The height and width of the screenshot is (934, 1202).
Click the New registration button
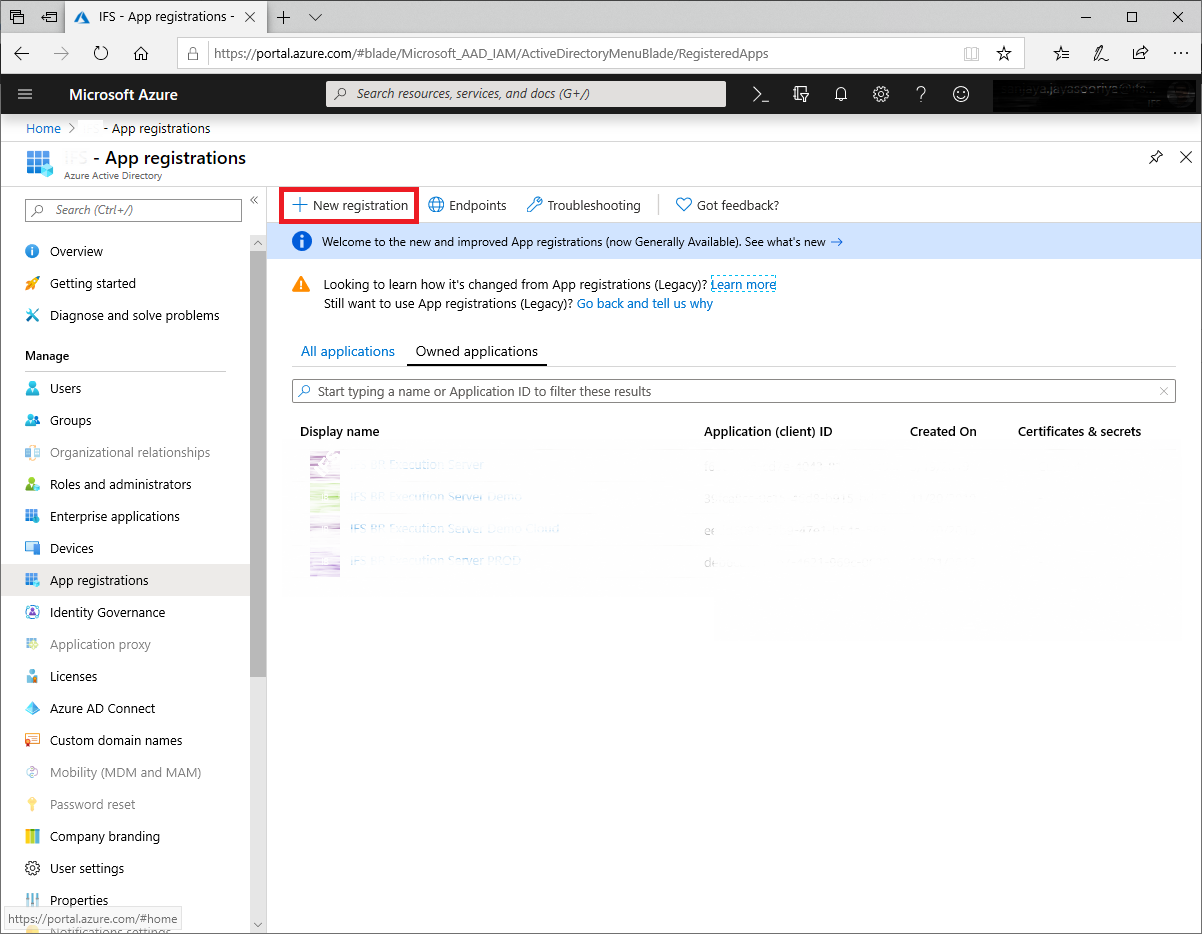point(350,205)
